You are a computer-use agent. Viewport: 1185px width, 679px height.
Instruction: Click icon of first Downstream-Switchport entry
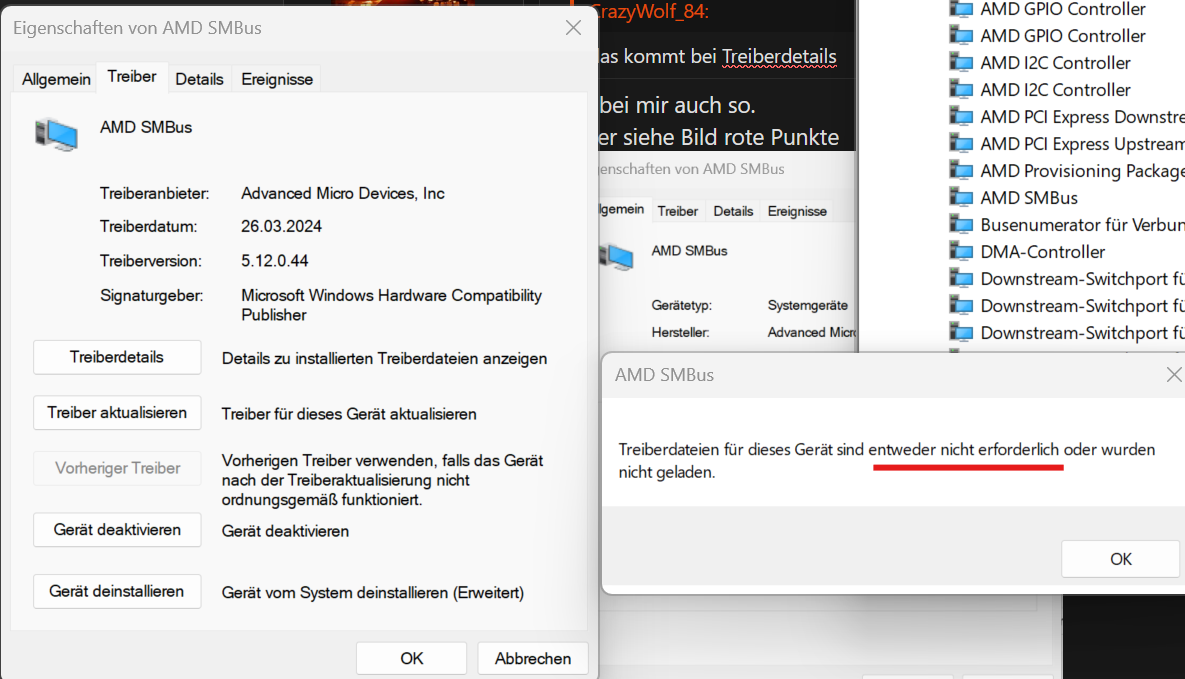[x=961, y=279]
